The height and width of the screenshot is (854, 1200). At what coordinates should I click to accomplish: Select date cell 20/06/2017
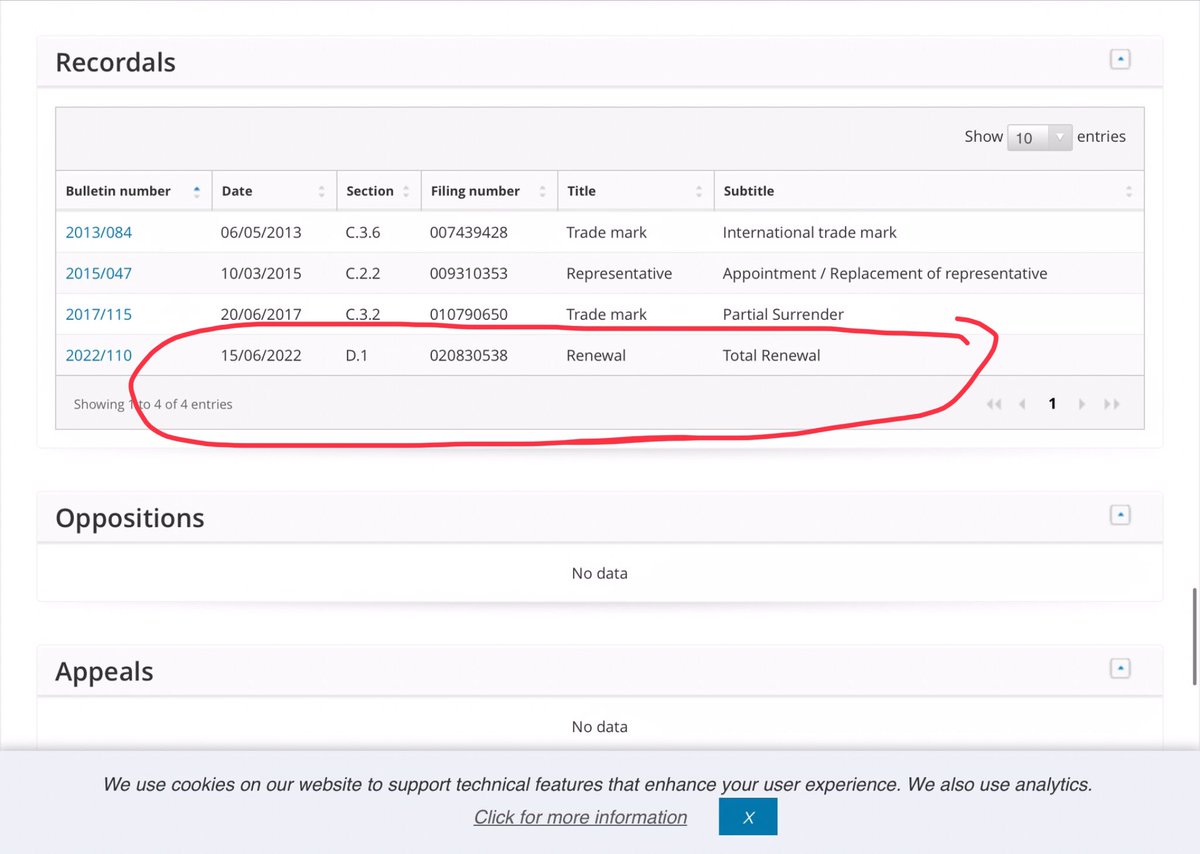[x=261, y=314]
